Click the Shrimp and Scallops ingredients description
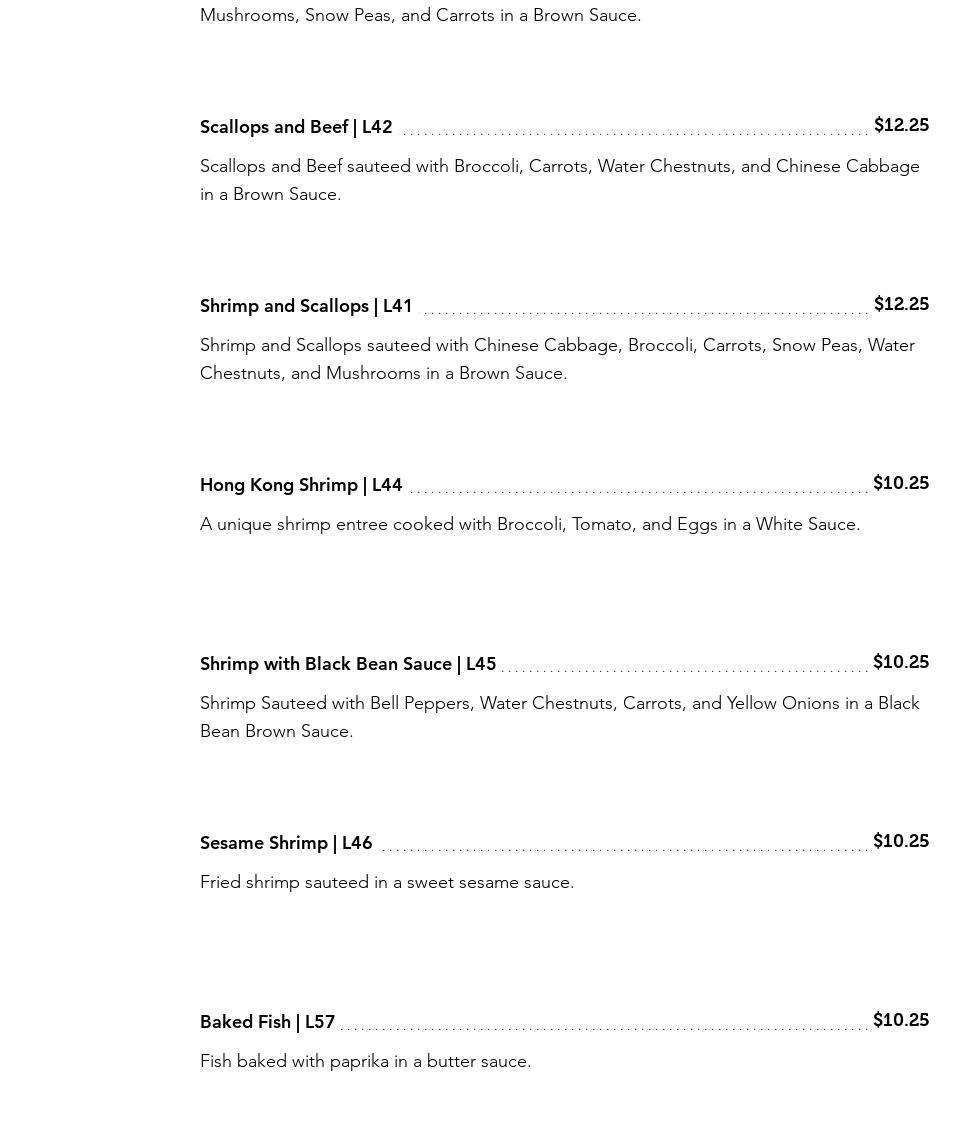 557,359
